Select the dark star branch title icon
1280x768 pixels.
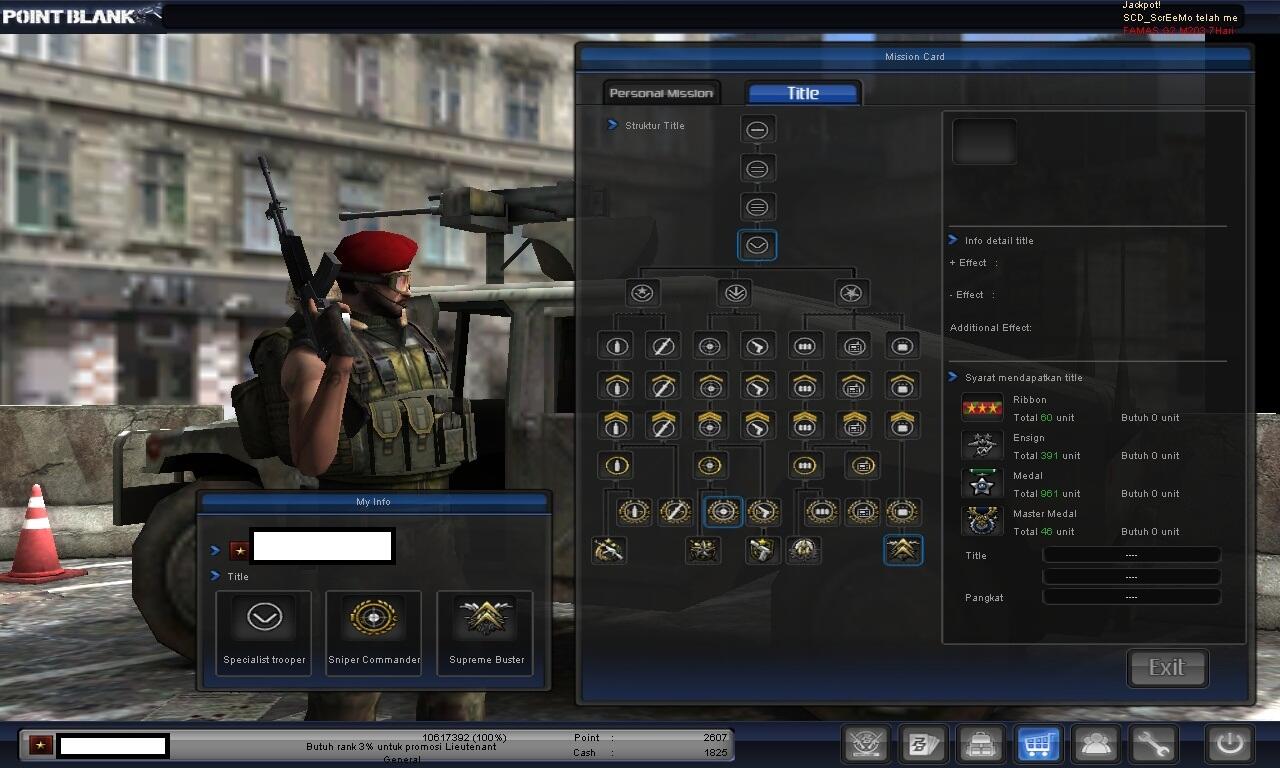click(852, 293)
